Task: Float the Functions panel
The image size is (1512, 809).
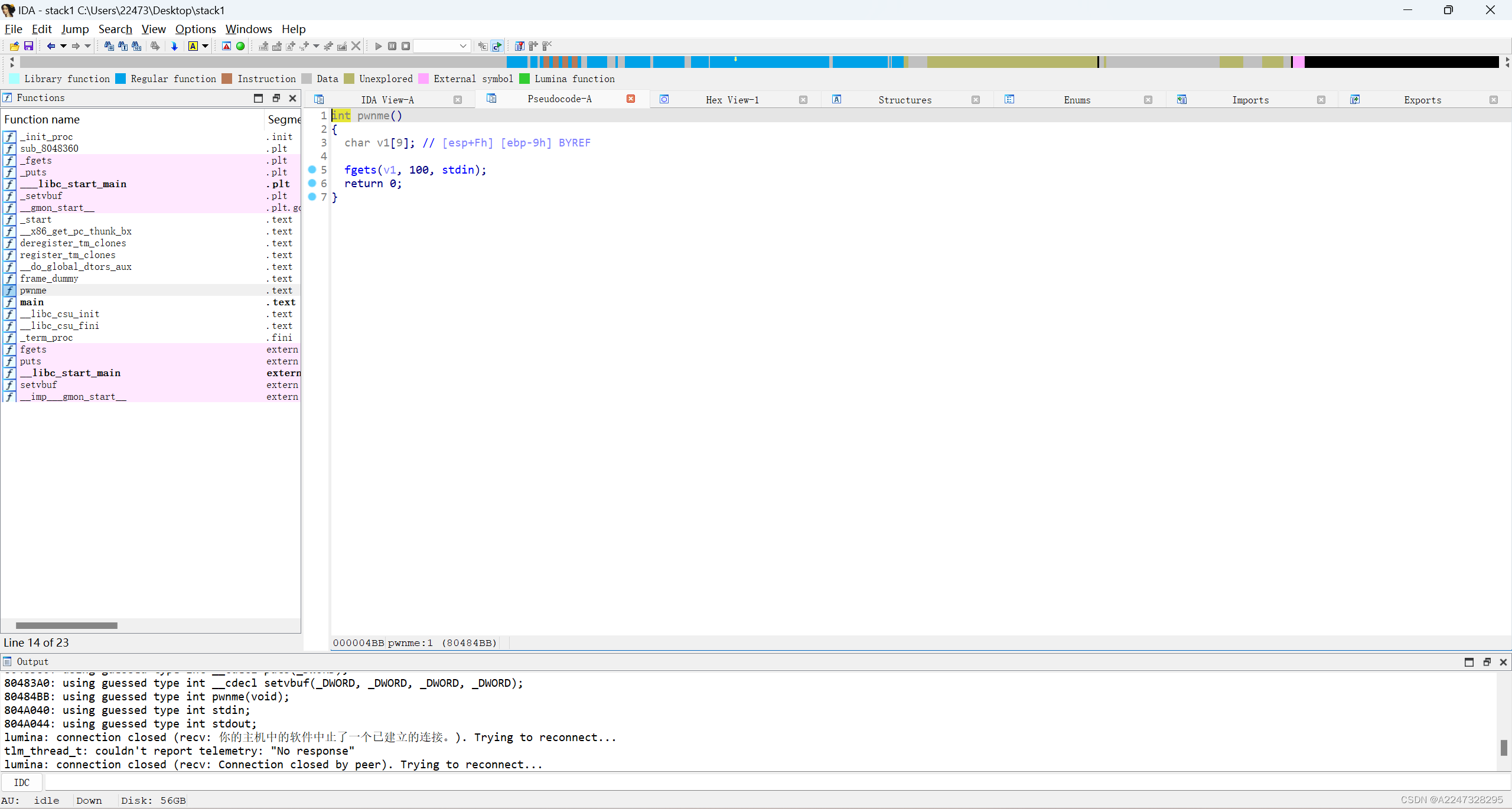Action: 276,98
